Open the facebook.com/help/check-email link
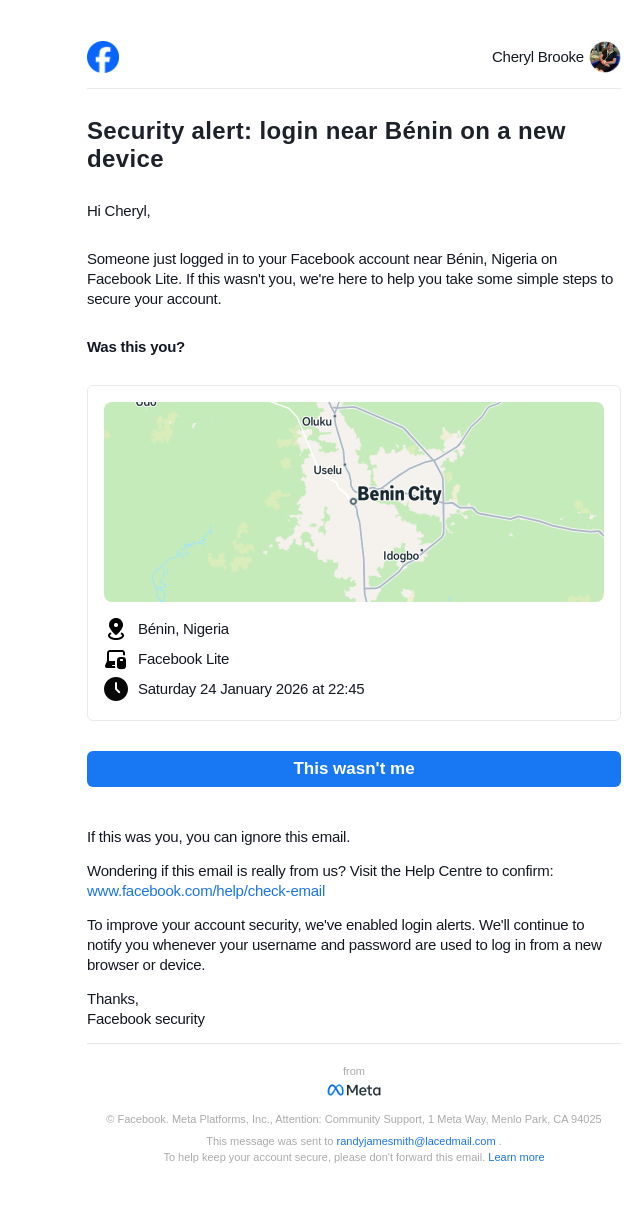Image resolution: width=624 pixels, height=1213 pixels. pos(206,891)
